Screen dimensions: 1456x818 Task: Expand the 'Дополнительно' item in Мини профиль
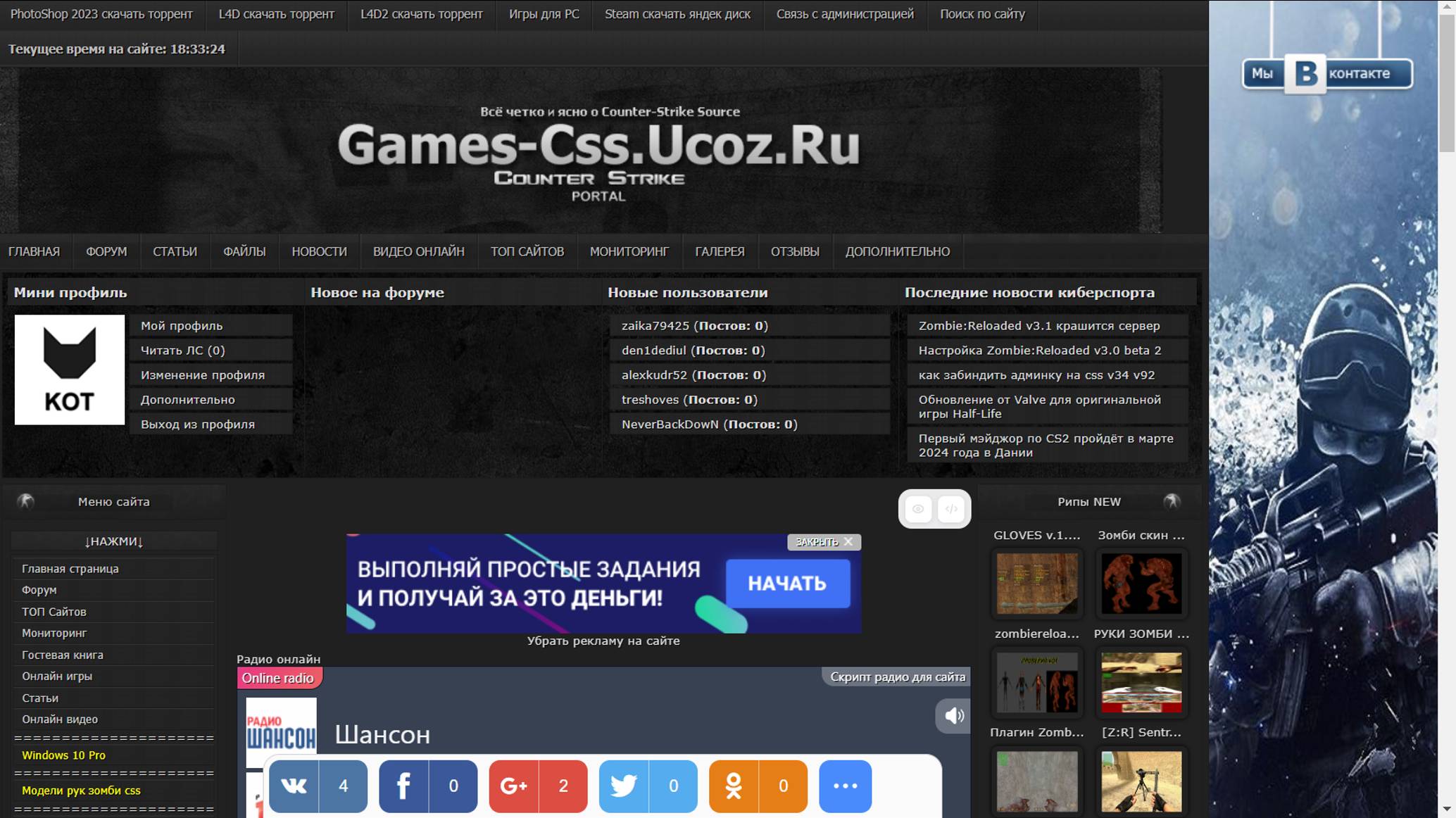pos(187,399)
